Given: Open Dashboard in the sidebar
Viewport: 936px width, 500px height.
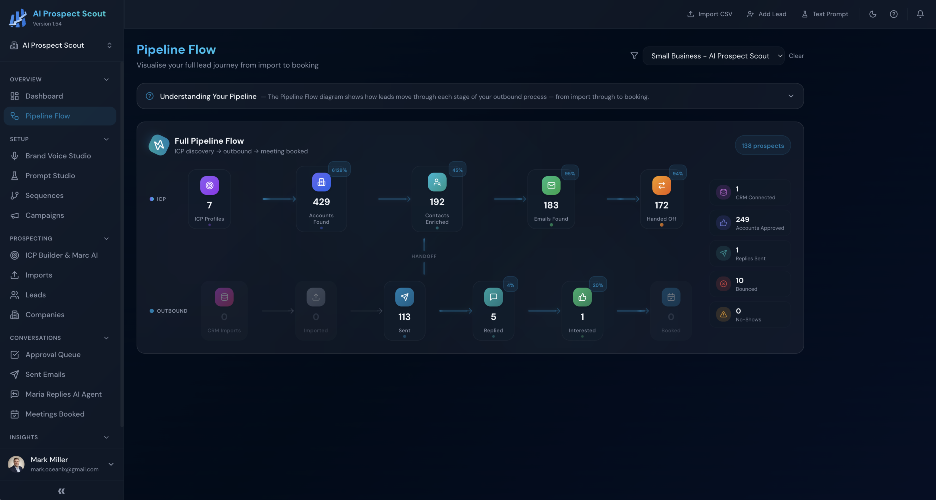Looking at the screenshot, I should [60, 96].
